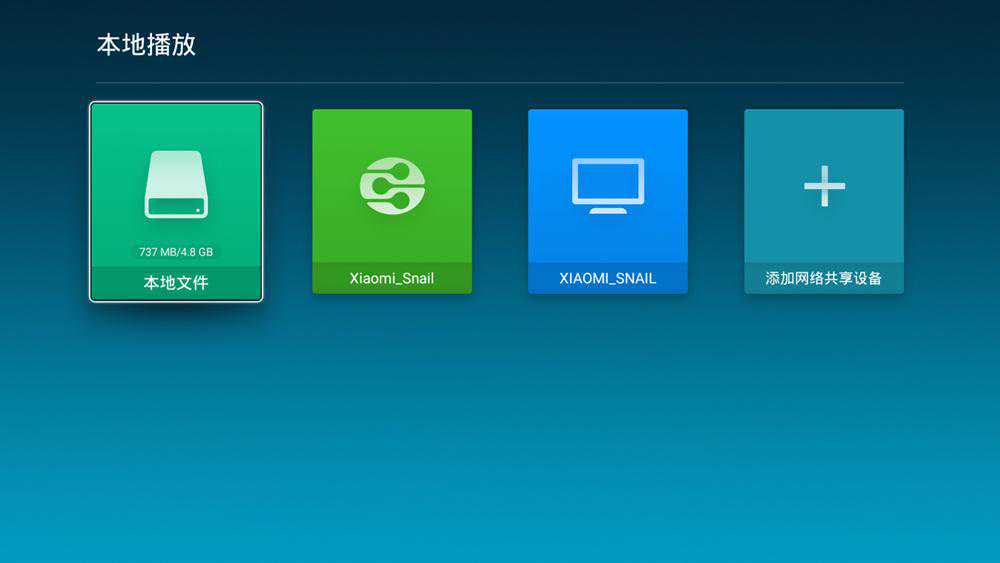Viewport: 1000px width, 563px height.
Task: Select the XIAOMI_SNAIL label on the blue tile
Action: (x=608, y=278)
